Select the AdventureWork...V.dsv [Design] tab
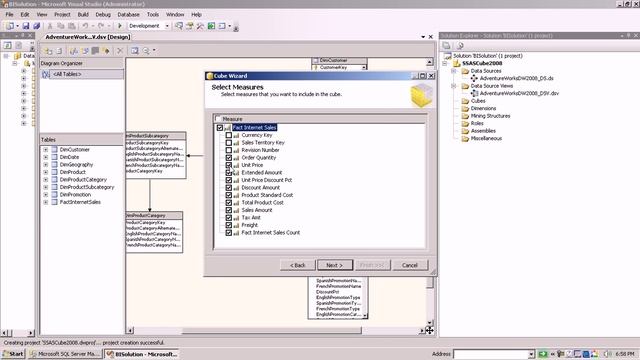This screenshot has height=360, width=640. pyautogui.click(x=87, y=37)
